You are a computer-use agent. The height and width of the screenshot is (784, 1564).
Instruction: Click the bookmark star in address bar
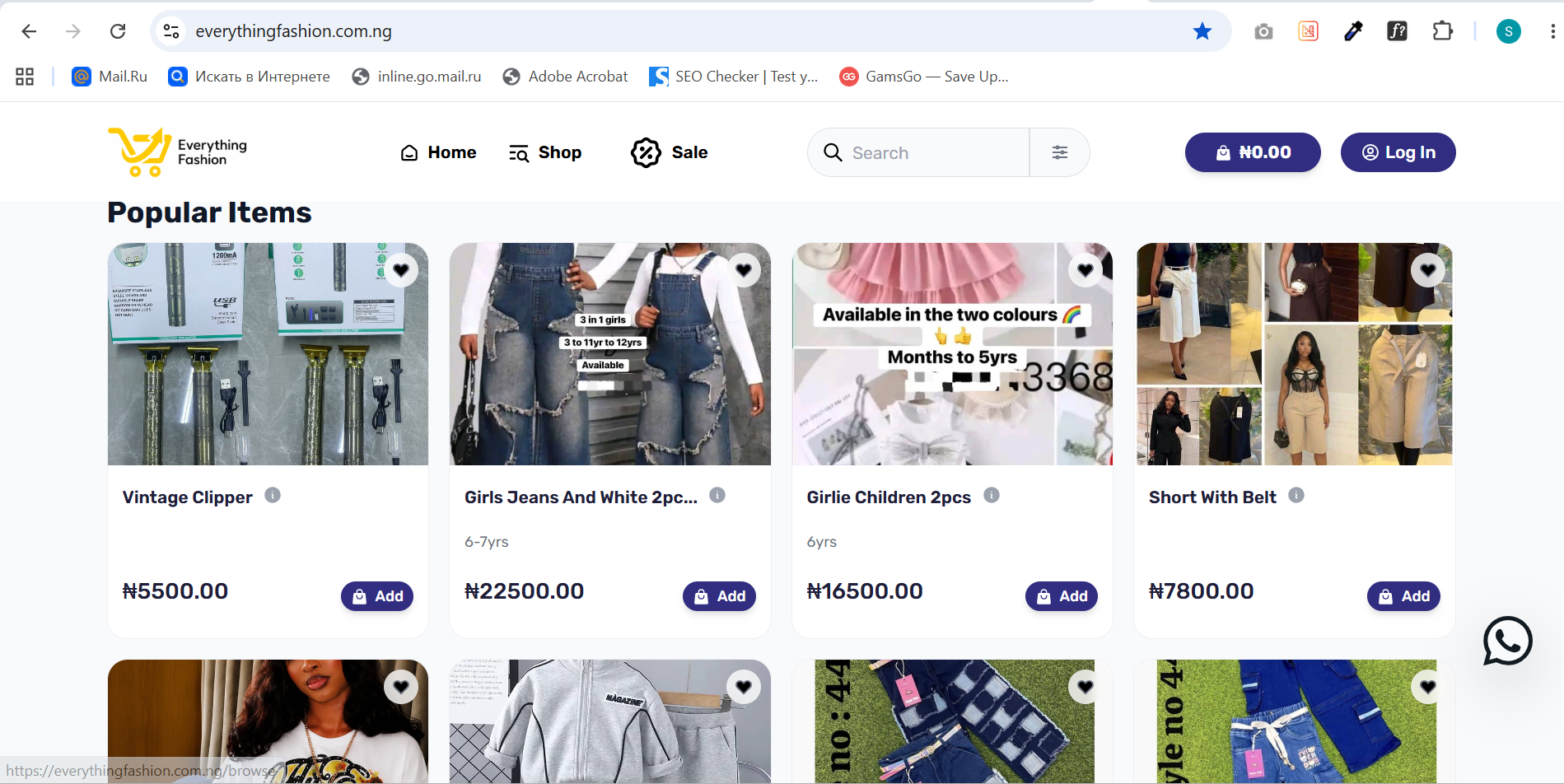click(1202, 31)
